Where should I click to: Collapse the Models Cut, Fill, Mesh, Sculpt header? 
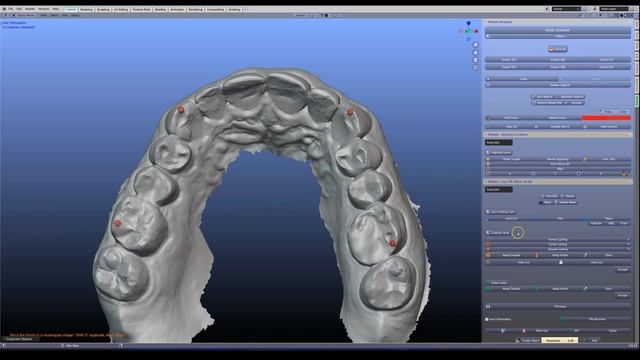click(558, 181)
